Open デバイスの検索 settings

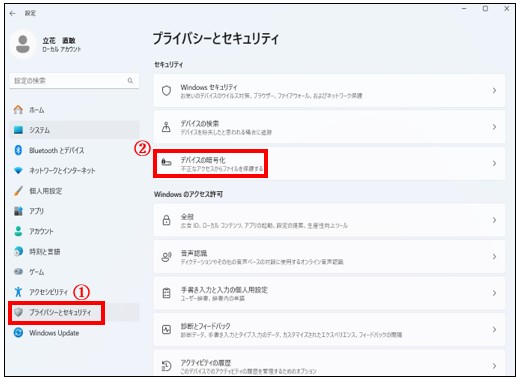coord(329,127)
